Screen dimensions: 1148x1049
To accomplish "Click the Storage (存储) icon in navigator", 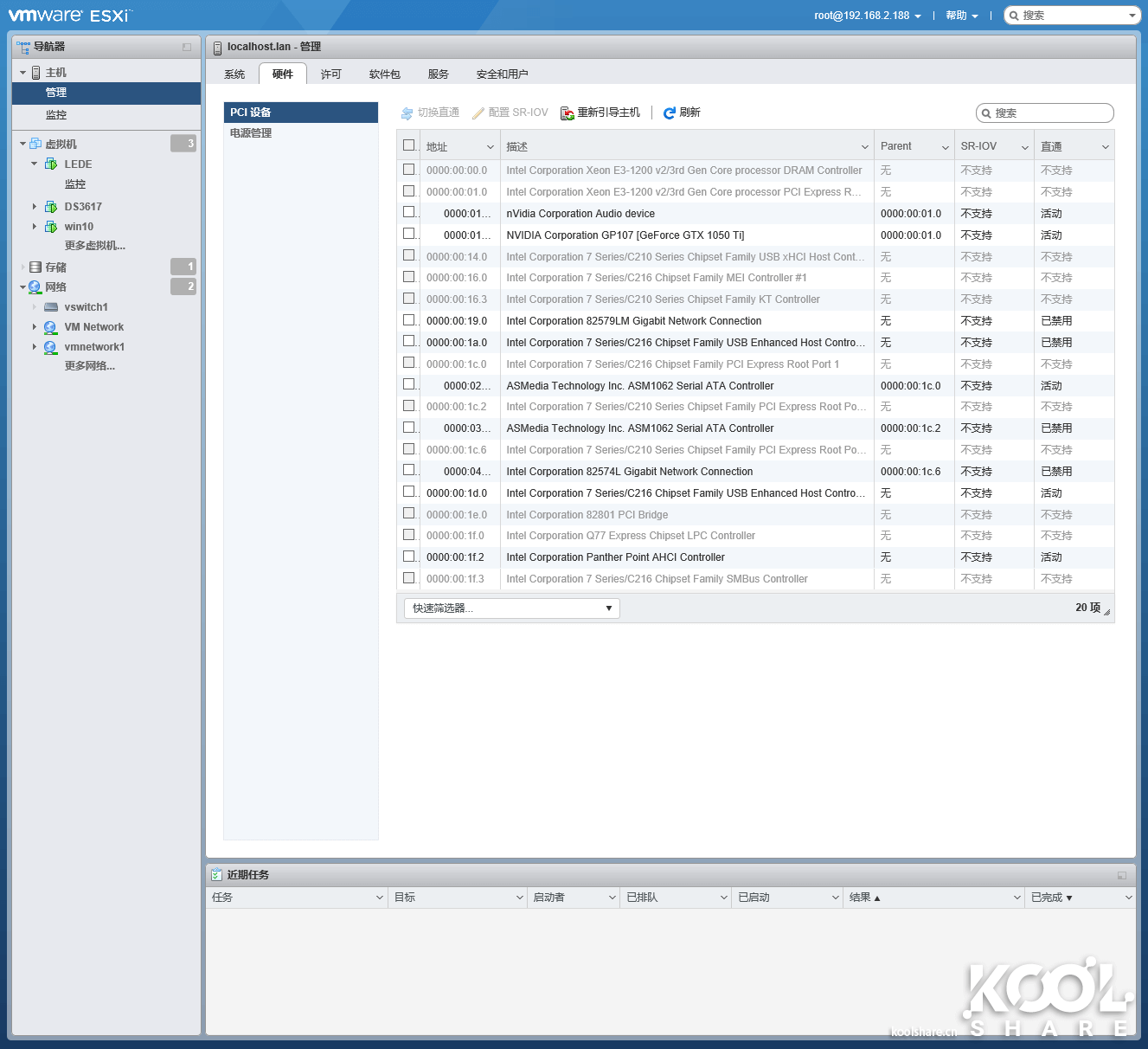I will click(35, 267).
